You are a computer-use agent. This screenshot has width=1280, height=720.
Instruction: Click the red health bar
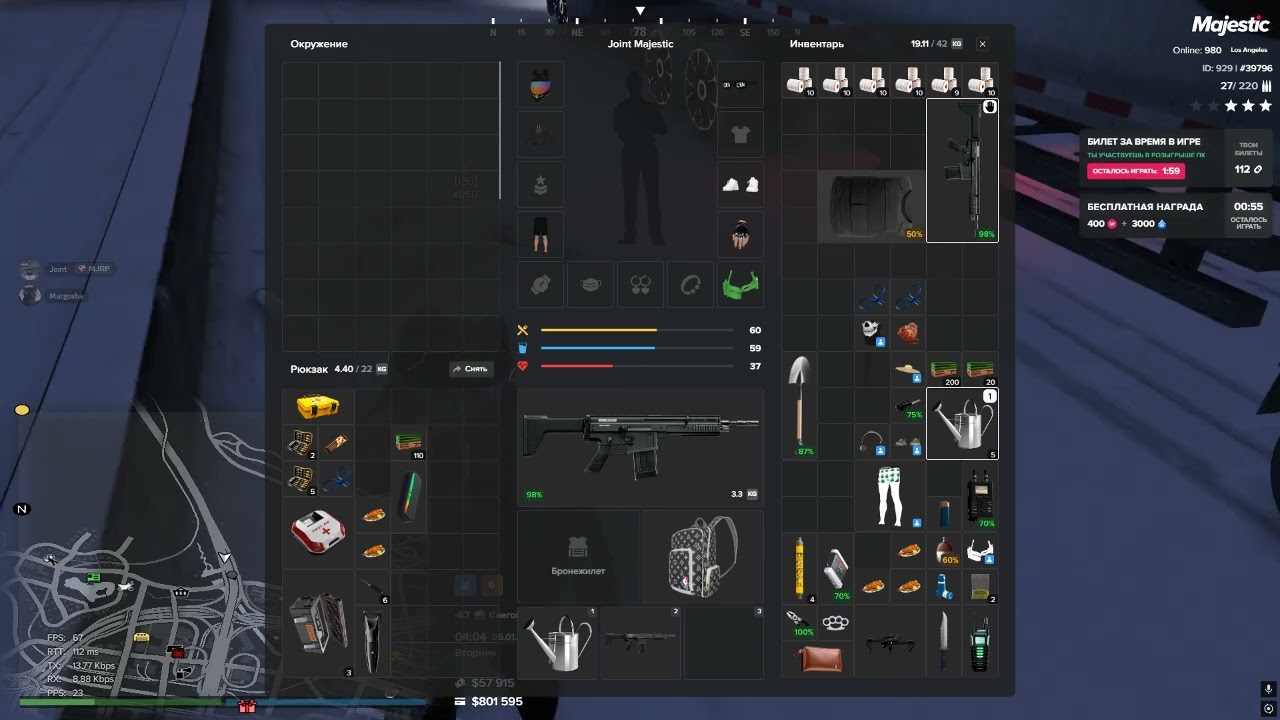(x=636, y=366)
